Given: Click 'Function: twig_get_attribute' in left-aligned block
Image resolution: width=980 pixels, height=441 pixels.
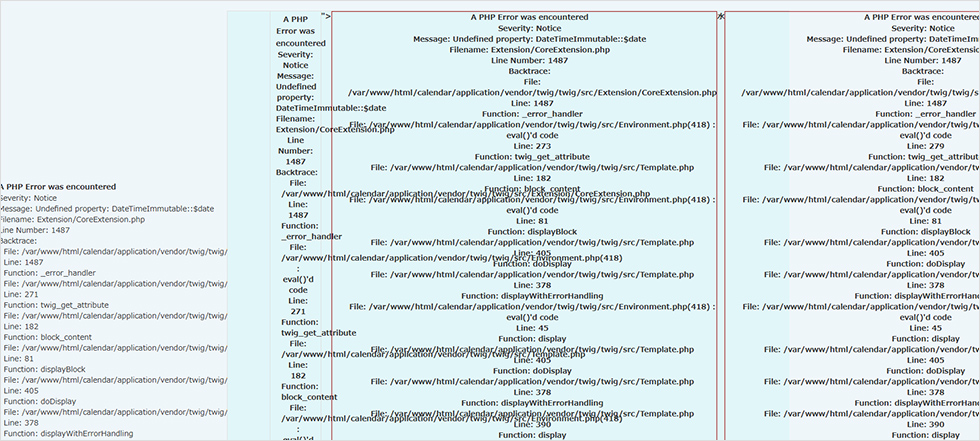Looking at the screenshot, I should tap(56, 305).
